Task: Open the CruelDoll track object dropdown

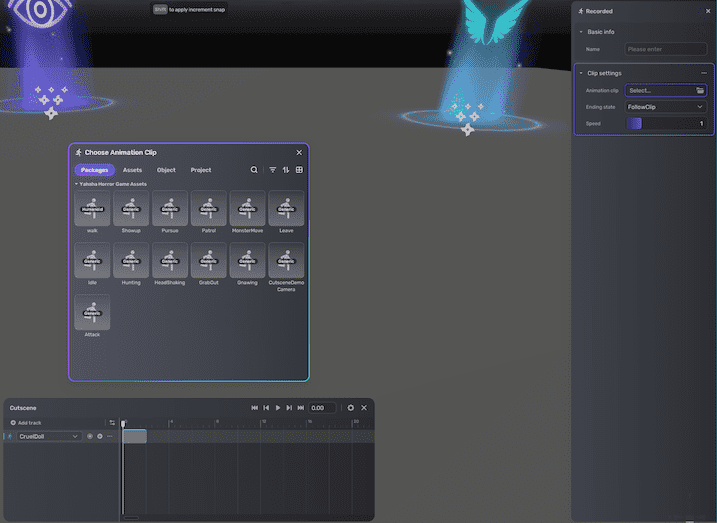Action: click(49, 437)
